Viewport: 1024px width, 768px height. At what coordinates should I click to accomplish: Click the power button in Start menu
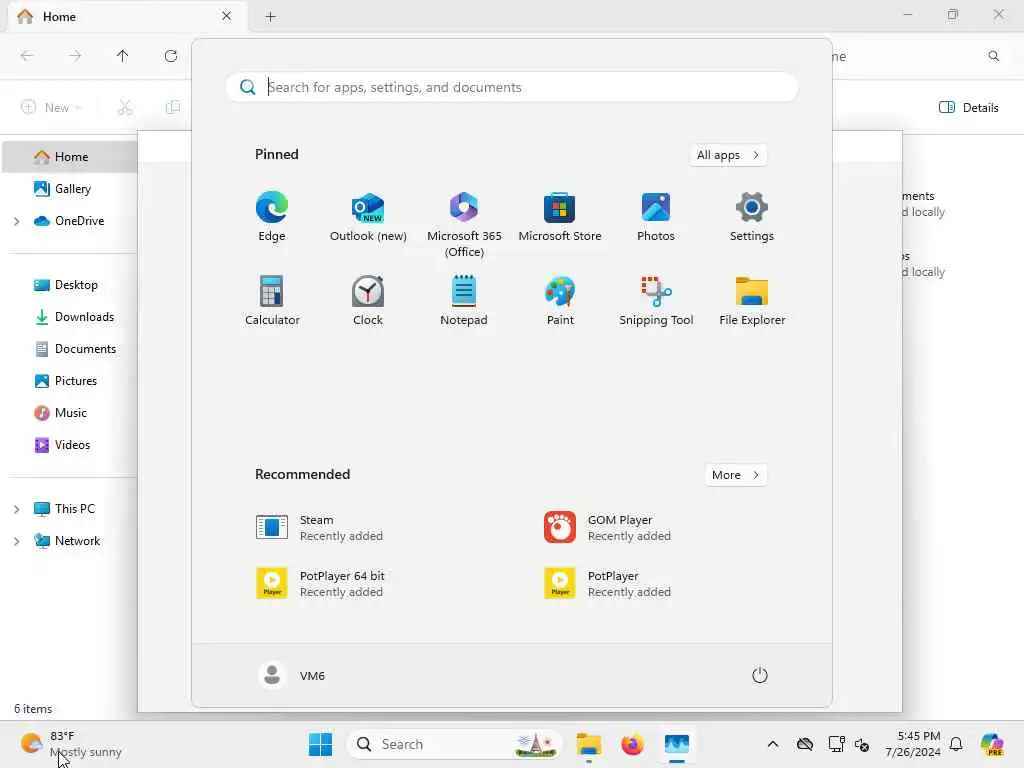tap(760, 675)
